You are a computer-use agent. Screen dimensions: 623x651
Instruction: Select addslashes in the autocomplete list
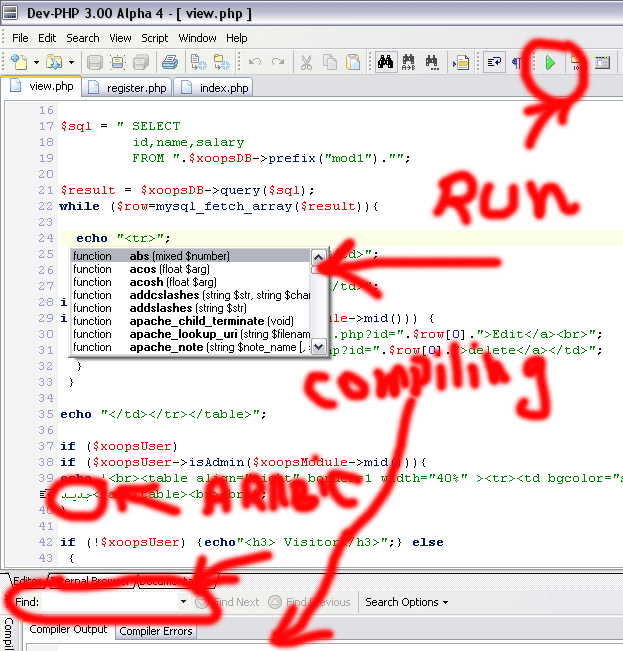coord(191,308)
